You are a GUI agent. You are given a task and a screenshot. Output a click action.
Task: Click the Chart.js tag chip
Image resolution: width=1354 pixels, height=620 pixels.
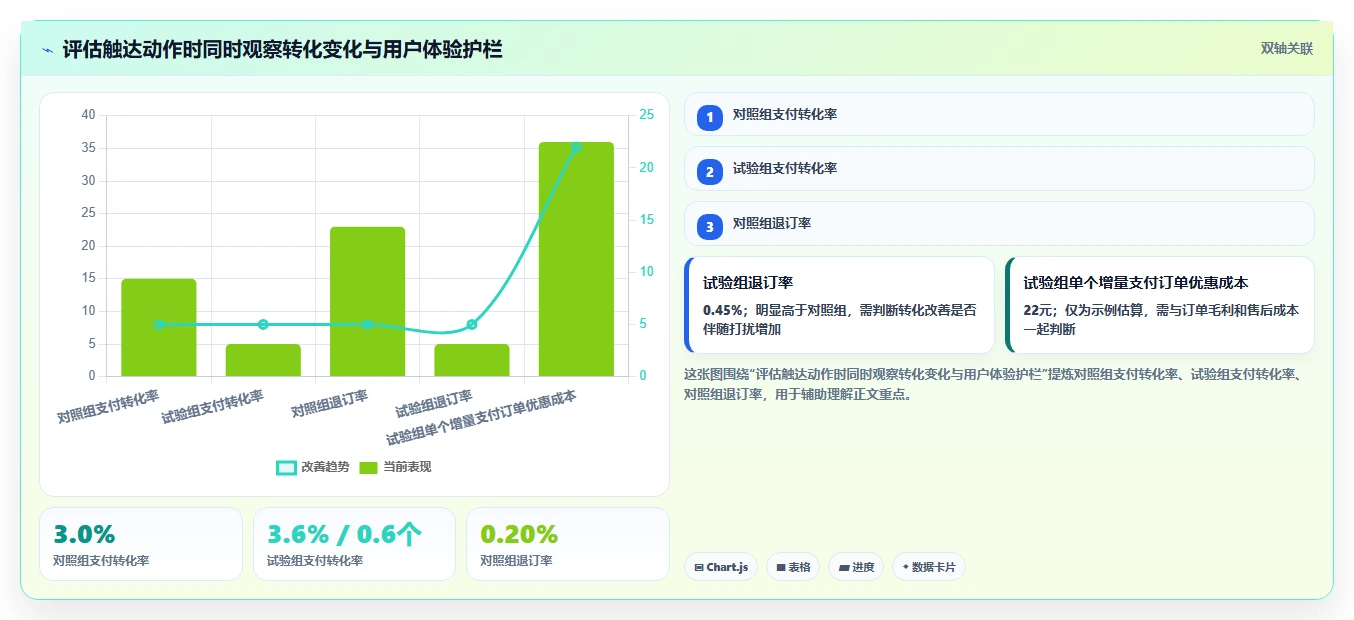point(721,567)
